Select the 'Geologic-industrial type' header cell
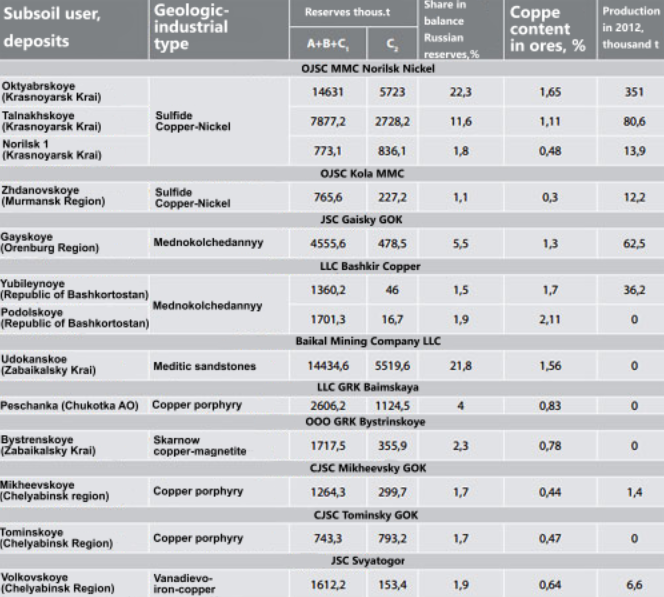This screenshot has width=664, height=597. 219,29
